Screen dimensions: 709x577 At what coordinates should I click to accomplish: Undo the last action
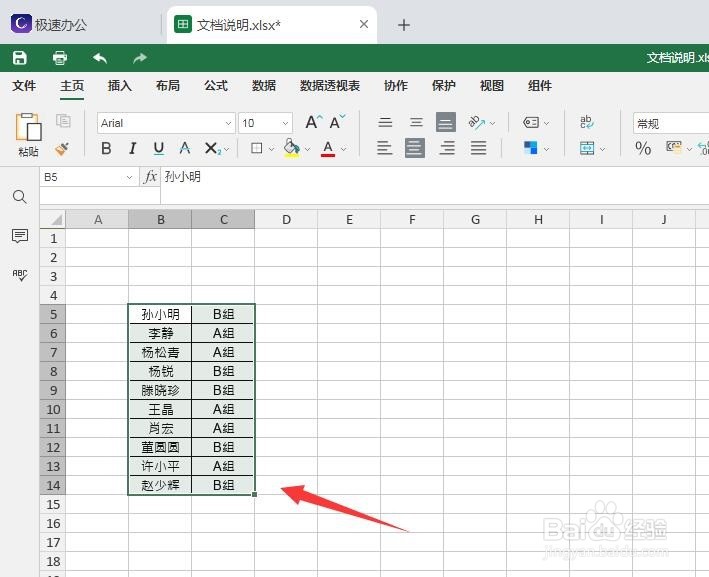[x=99, y=58]
